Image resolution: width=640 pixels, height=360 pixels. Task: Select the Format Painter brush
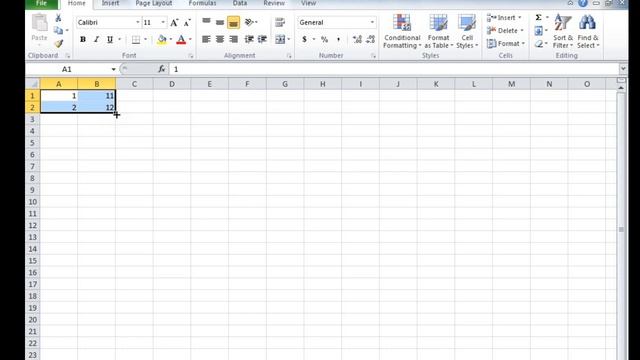point(58,43)
